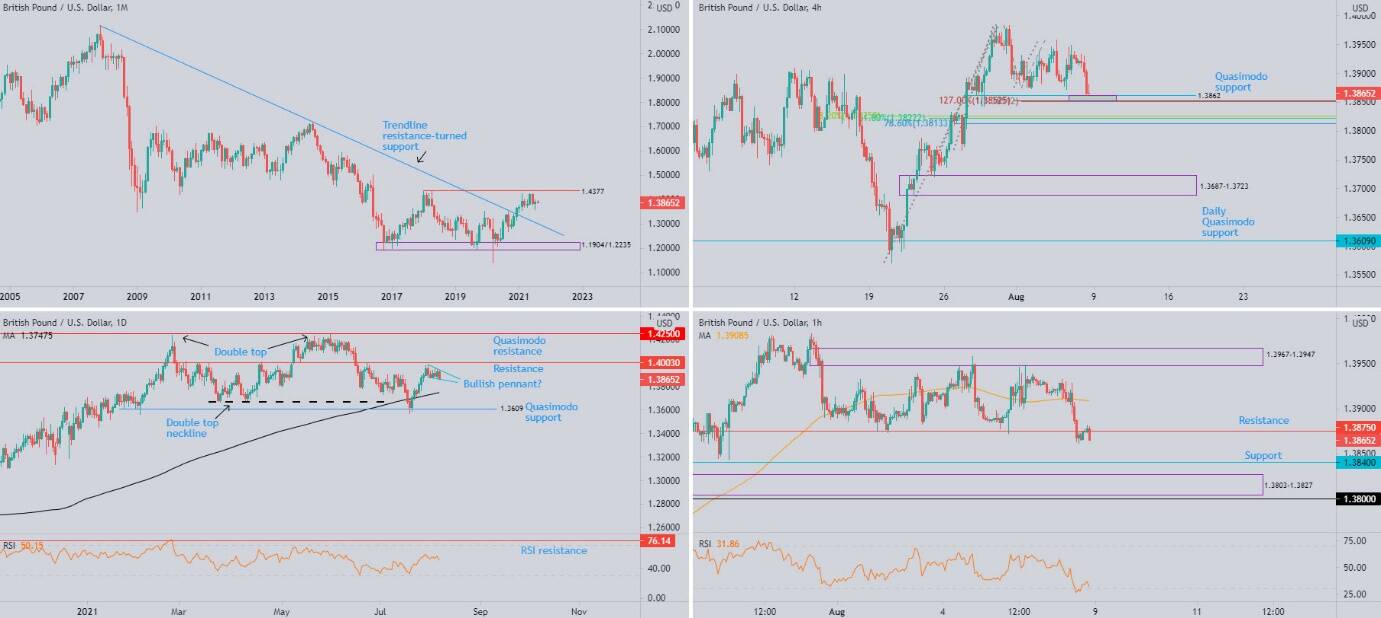Click the 1.36090 price tag on the 4h chart

pyautogui.click(x=1358, y=241)
